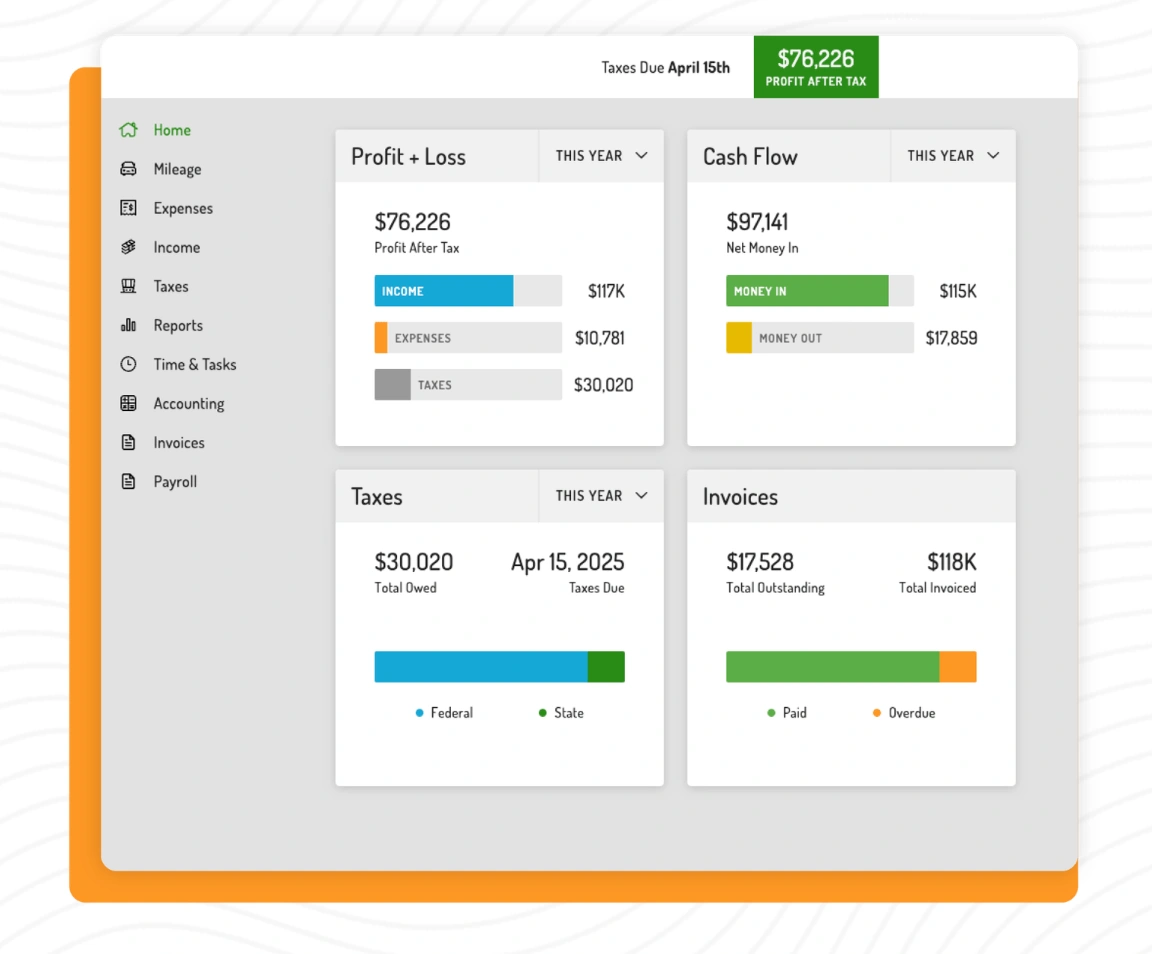Viewport: 1152px width, 954px height.
Task: Click chevron in Profit + Loss header
Action: coord(641,156)
